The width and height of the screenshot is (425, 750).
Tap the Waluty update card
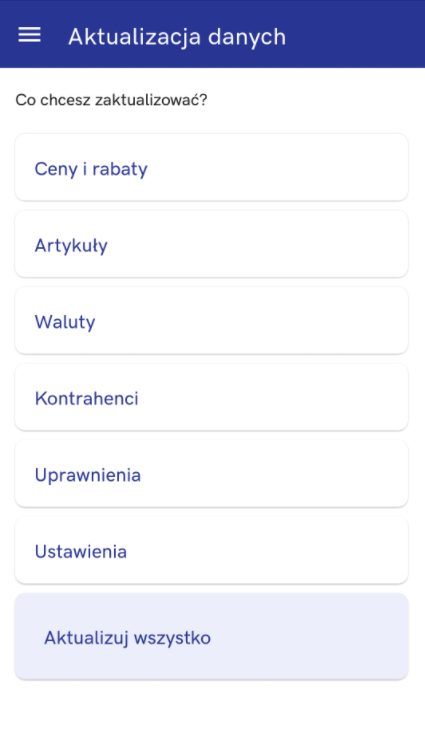211,320
